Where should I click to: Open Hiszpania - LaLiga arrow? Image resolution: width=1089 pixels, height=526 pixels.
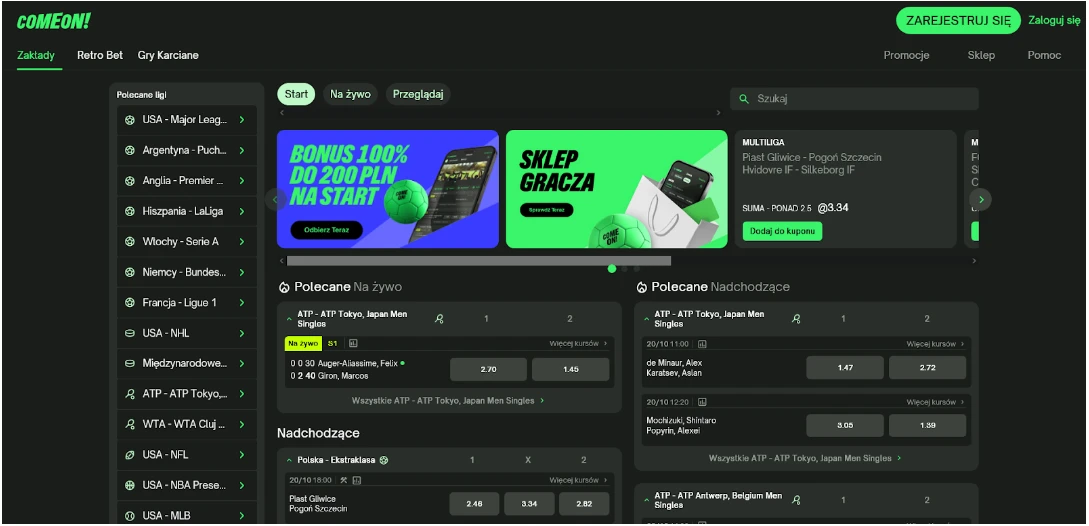pos(242,211)
